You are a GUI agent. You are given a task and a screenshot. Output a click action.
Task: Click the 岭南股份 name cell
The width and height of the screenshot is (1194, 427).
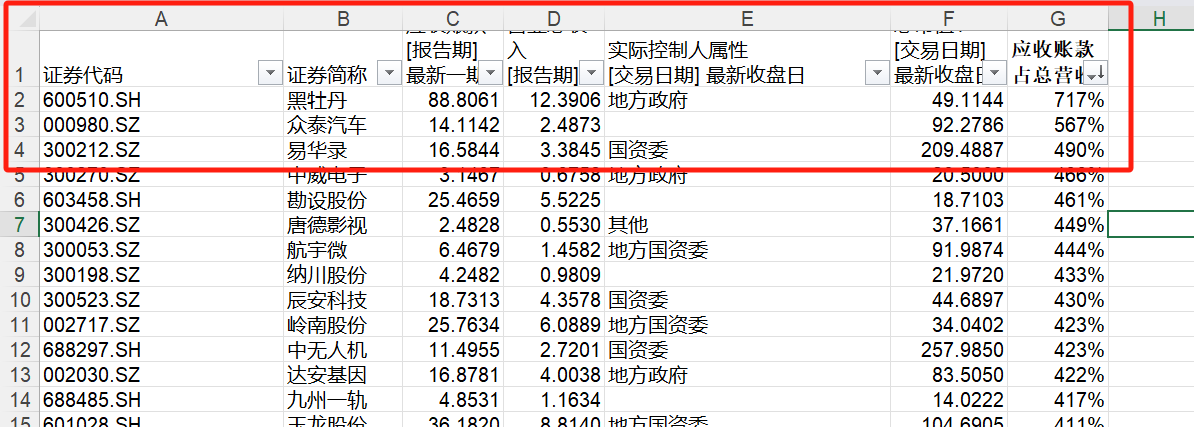[343, 326]
